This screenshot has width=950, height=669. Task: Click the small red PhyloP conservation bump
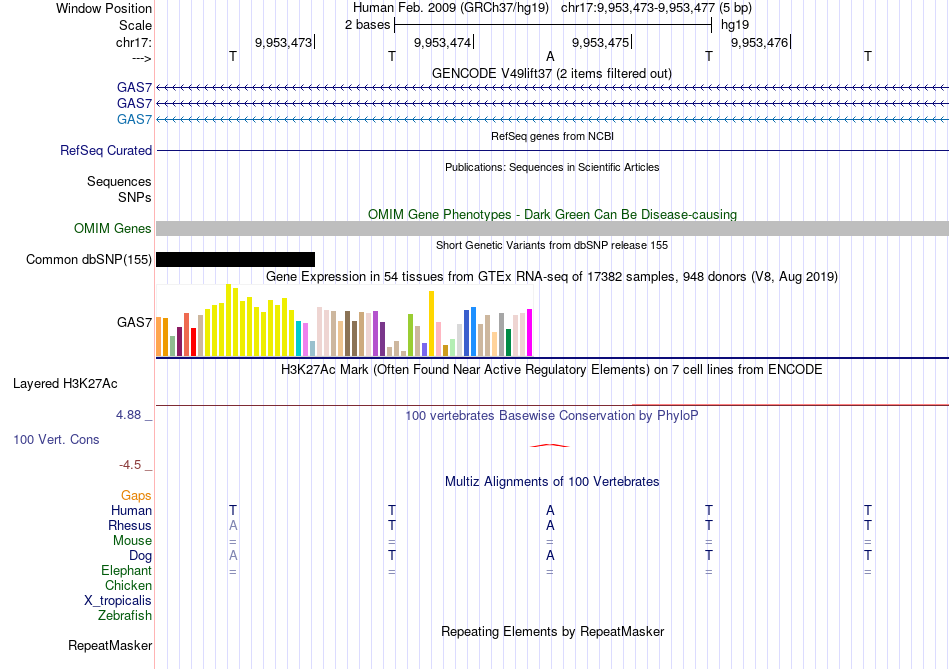click(550, 445)
